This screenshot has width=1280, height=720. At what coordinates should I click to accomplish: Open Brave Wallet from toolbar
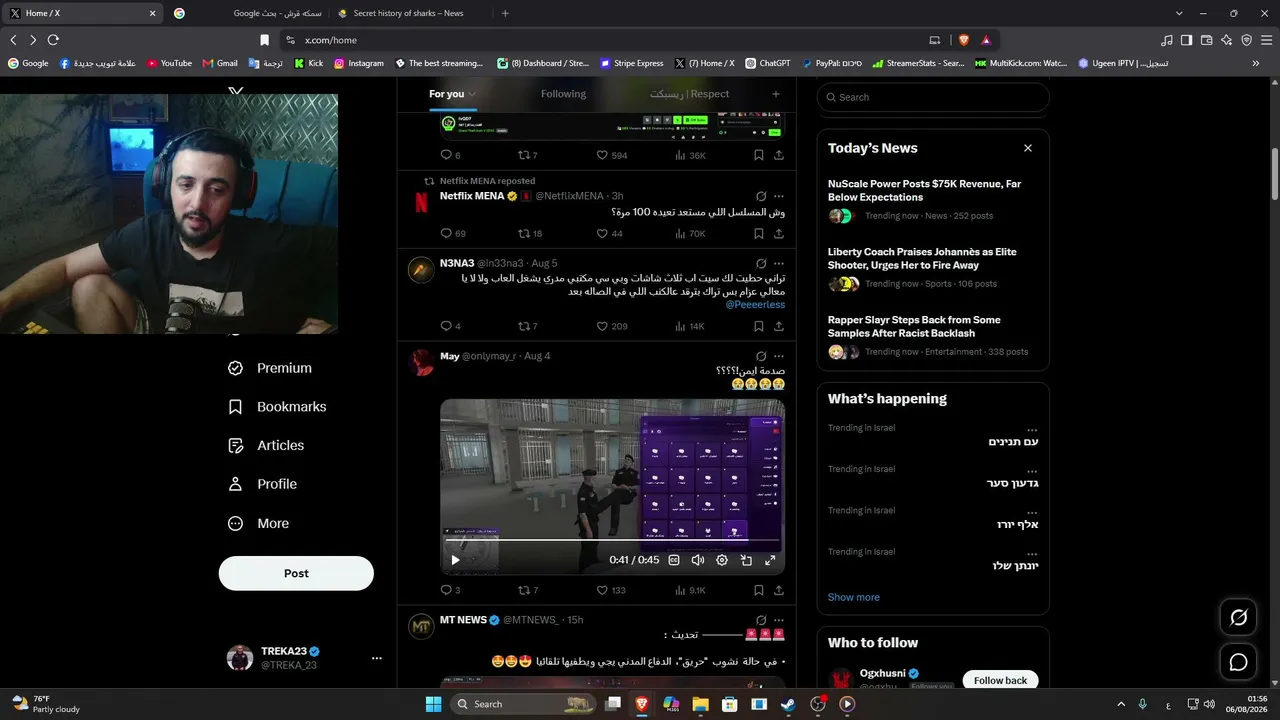click(x=1206, y=40)
